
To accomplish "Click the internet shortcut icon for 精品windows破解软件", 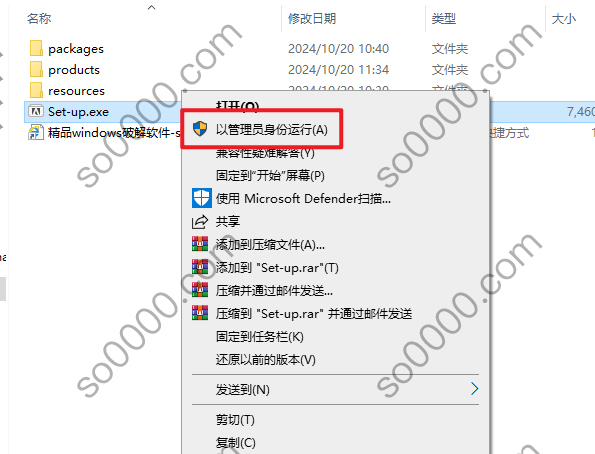I will click(x=36, y=133).
